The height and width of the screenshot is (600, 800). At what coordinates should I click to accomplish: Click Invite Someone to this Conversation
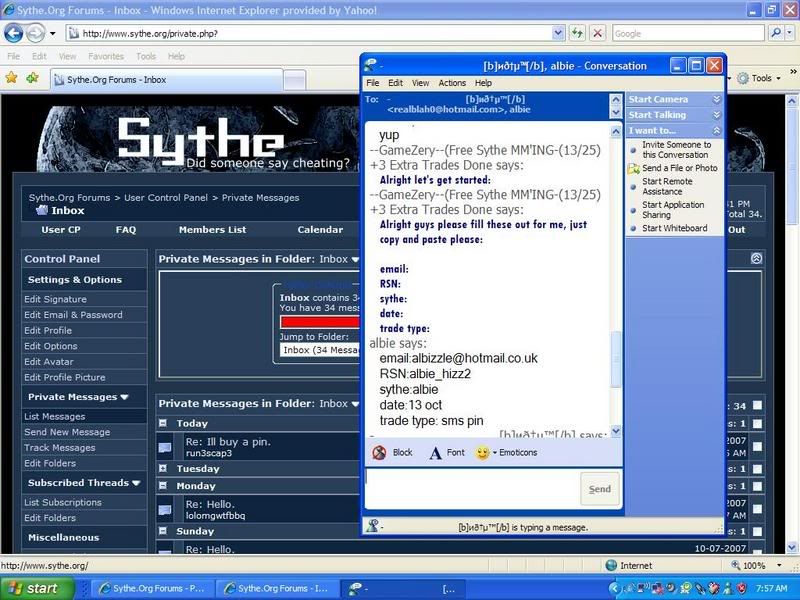pos(676,150)
